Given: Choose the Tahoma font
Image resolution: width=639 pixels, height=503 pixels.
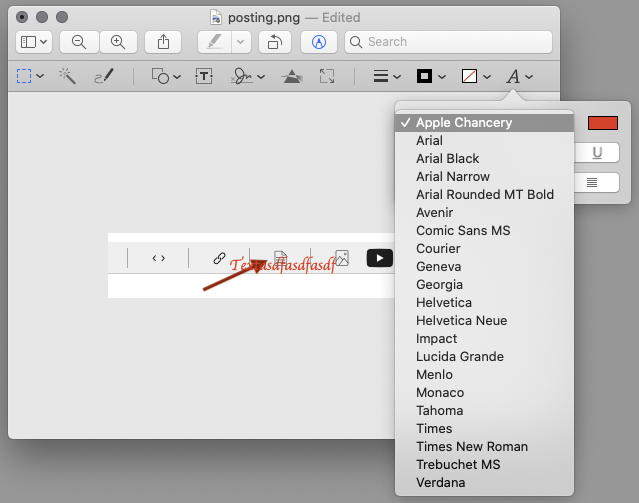Looking at the screenshot, I should (485, 410).
